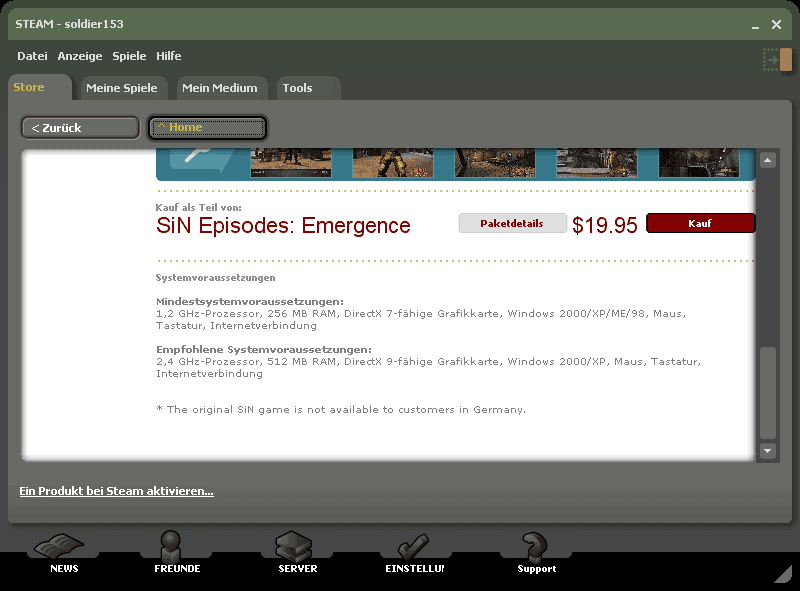Viewport: 800px width, 591px height.
Task: Click the $19.95 price text
Action: [x=605, y=225]
